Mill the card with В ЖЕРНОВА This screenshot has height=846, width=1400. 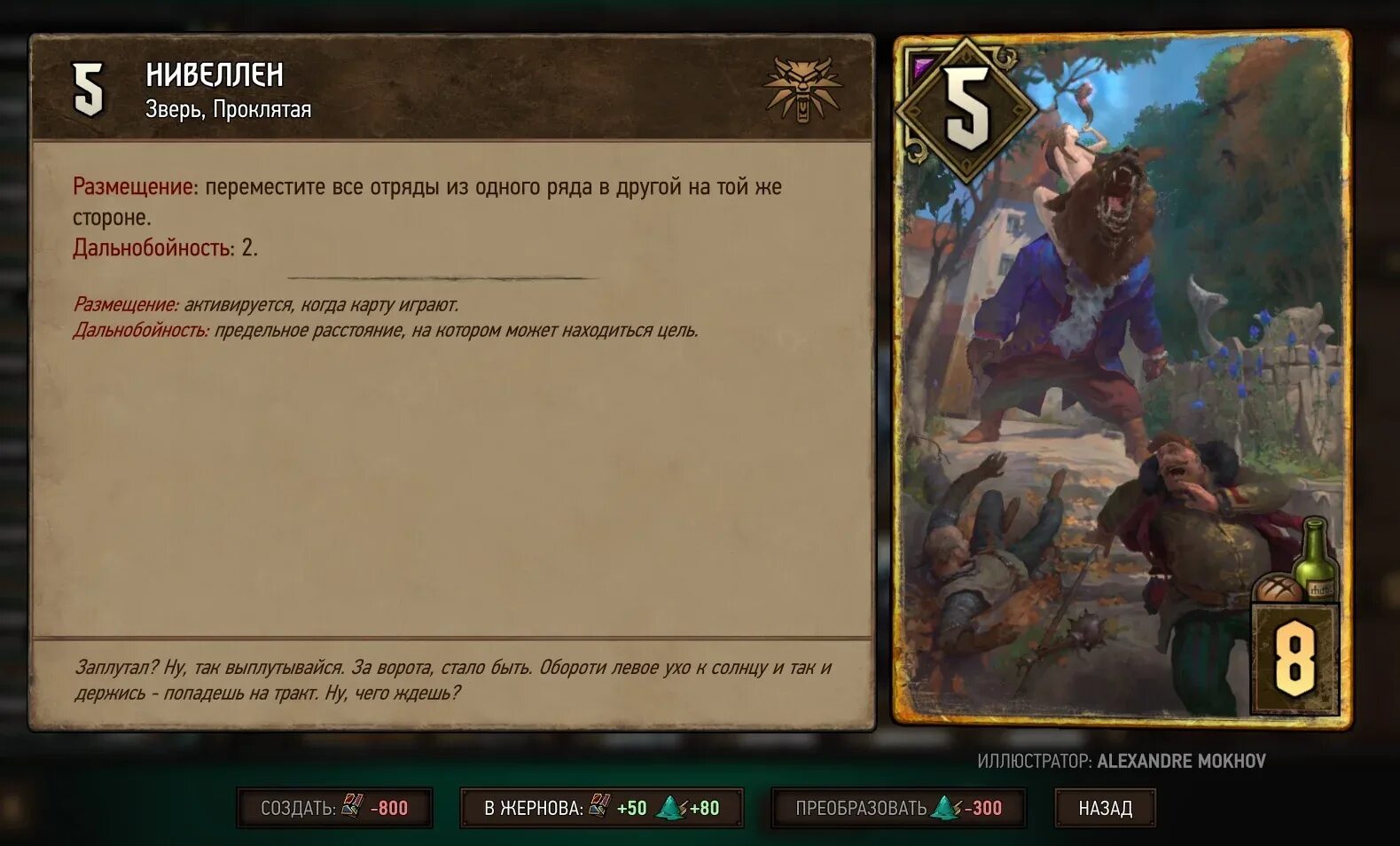pyautogui.click(x=601, y=808)
